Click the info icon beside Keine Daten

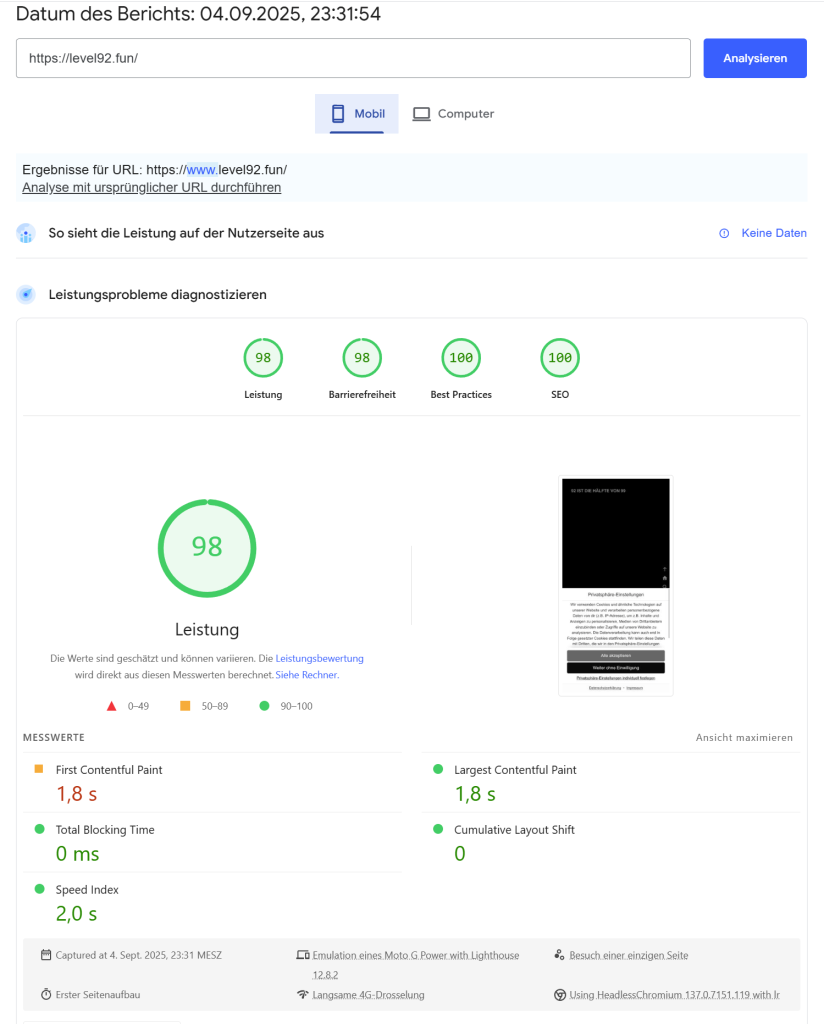point(724,233)
